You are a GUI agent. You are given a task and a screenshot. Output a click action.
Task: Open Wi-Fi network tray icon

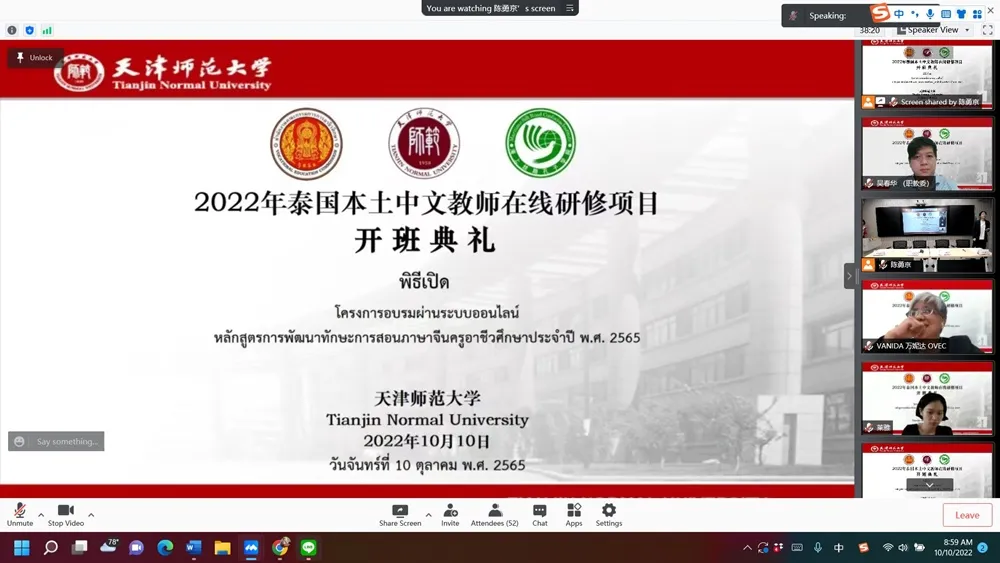coord(888,548)
